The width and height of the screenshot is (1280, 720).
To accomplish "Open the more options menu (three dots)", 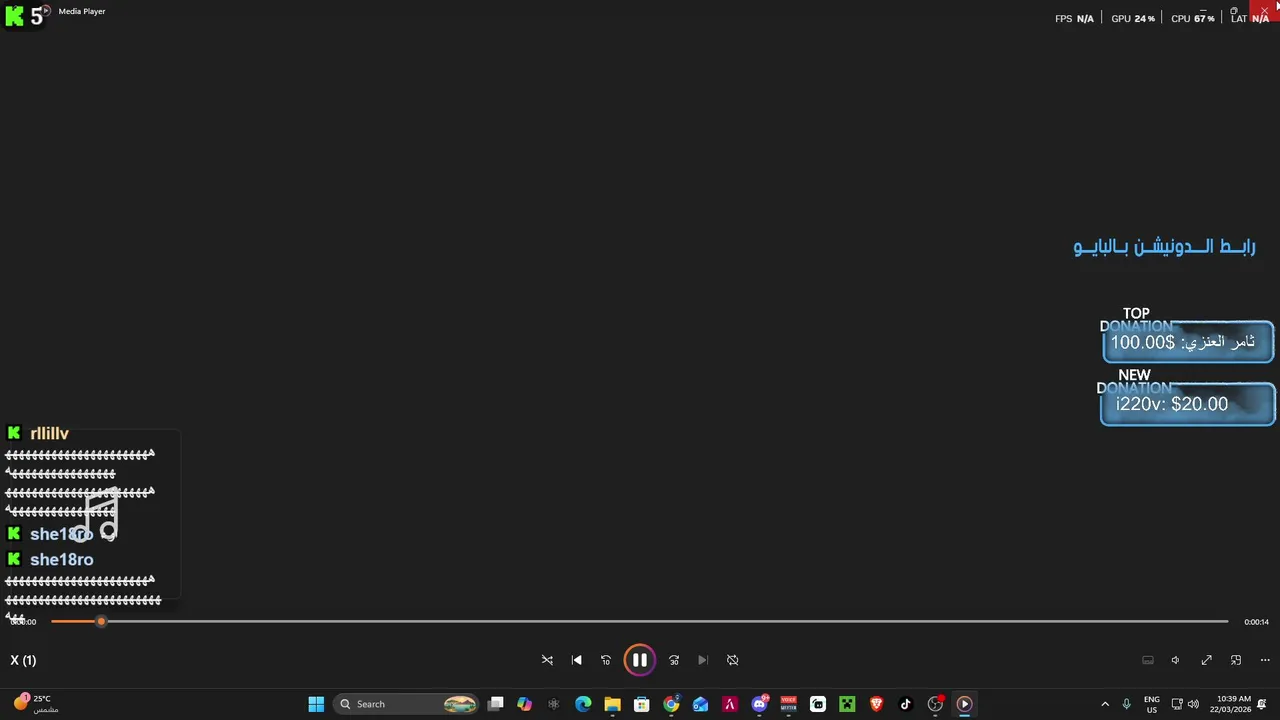I will (x=1265, y=660).
